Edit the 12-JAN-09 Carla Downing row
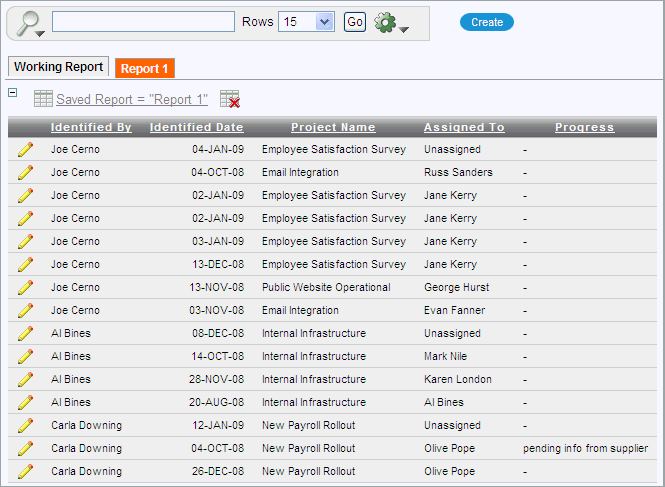The height and width of the screenshot is (487, 665). pyautogui.click(x=25, y=426)
